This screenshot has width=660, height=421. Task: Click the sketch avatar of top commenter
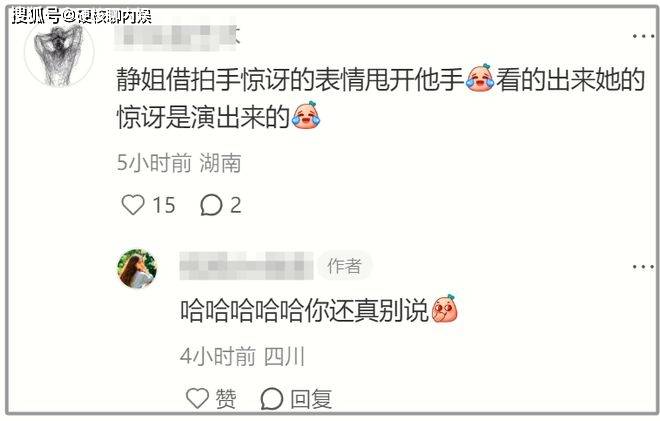click(x=59, y=53)
